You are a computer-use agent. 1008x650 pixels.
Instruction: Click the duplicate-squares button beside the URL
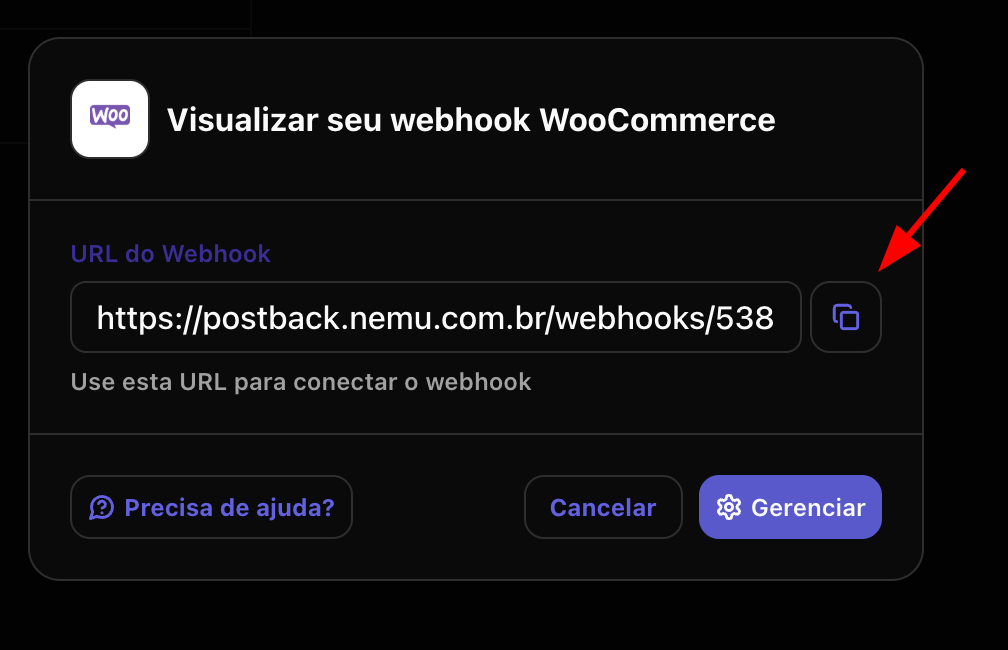[845, 317]
